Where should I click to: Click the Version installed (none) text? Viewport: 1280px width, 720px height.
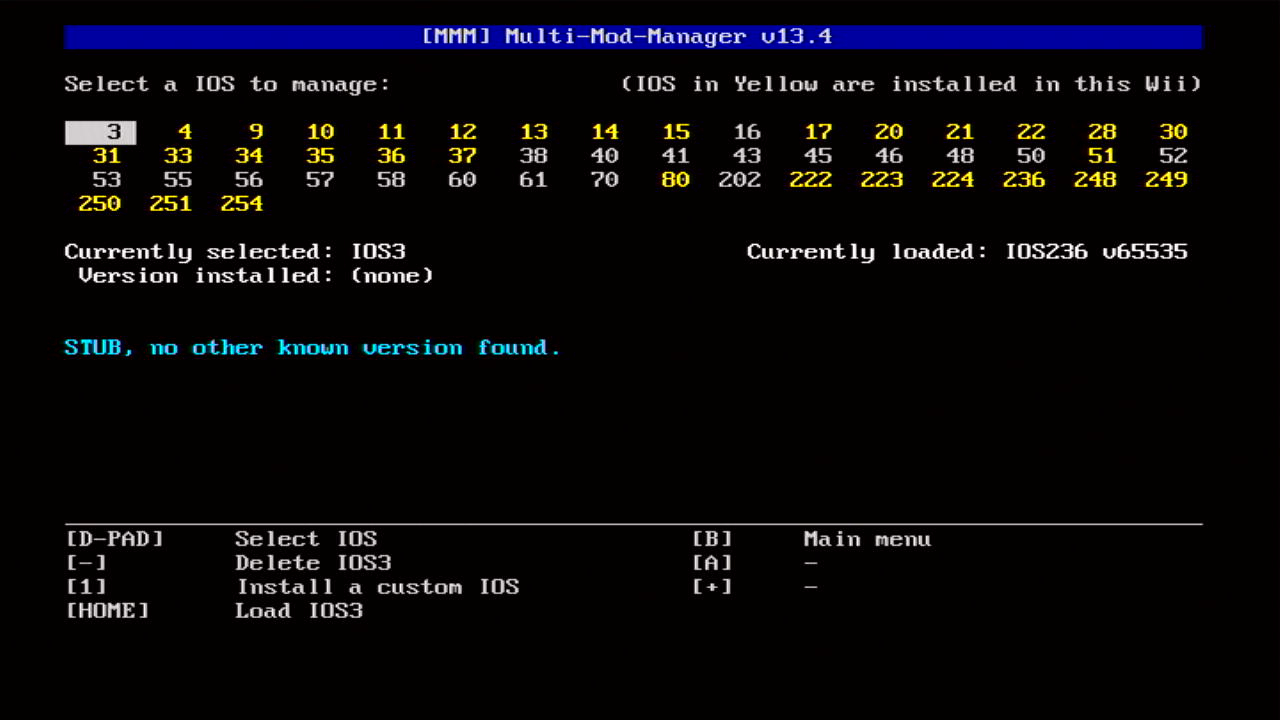(256, 276)
